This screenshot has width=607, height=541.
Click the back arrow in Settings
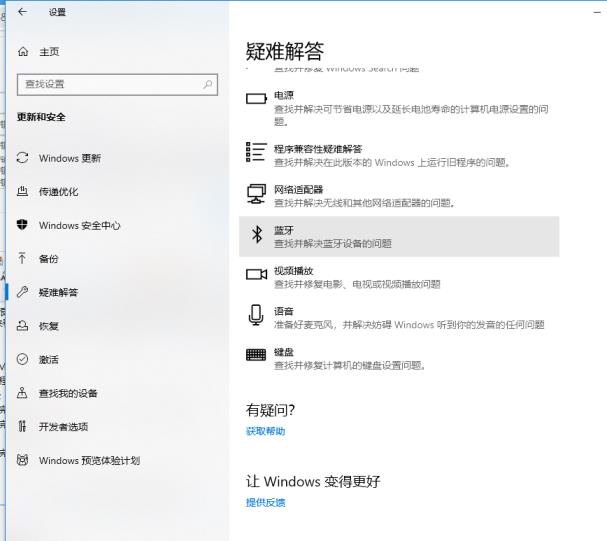click(x=22, y=12)
